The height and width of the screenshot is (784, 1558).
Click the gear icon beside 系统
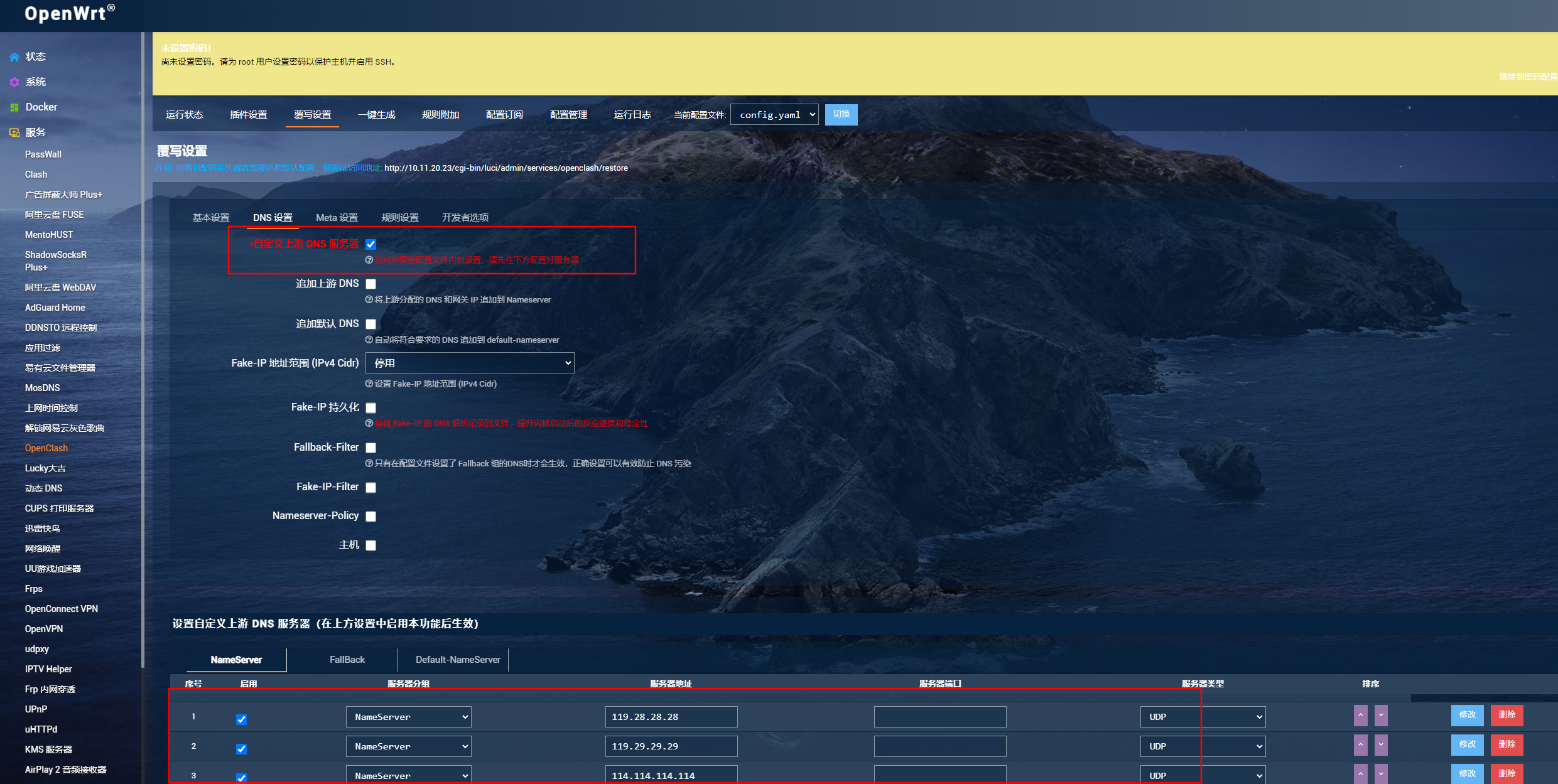point(14,82)
